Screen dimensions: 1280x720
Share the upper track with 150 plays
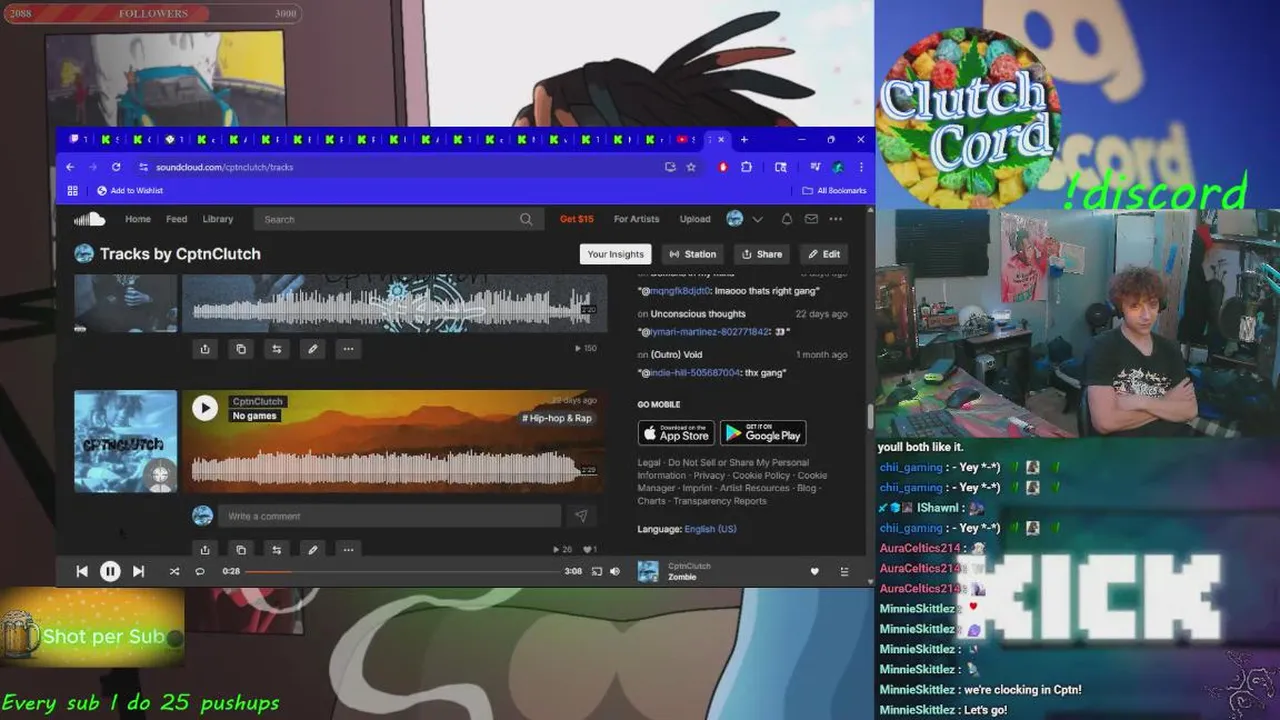point(205,349)
